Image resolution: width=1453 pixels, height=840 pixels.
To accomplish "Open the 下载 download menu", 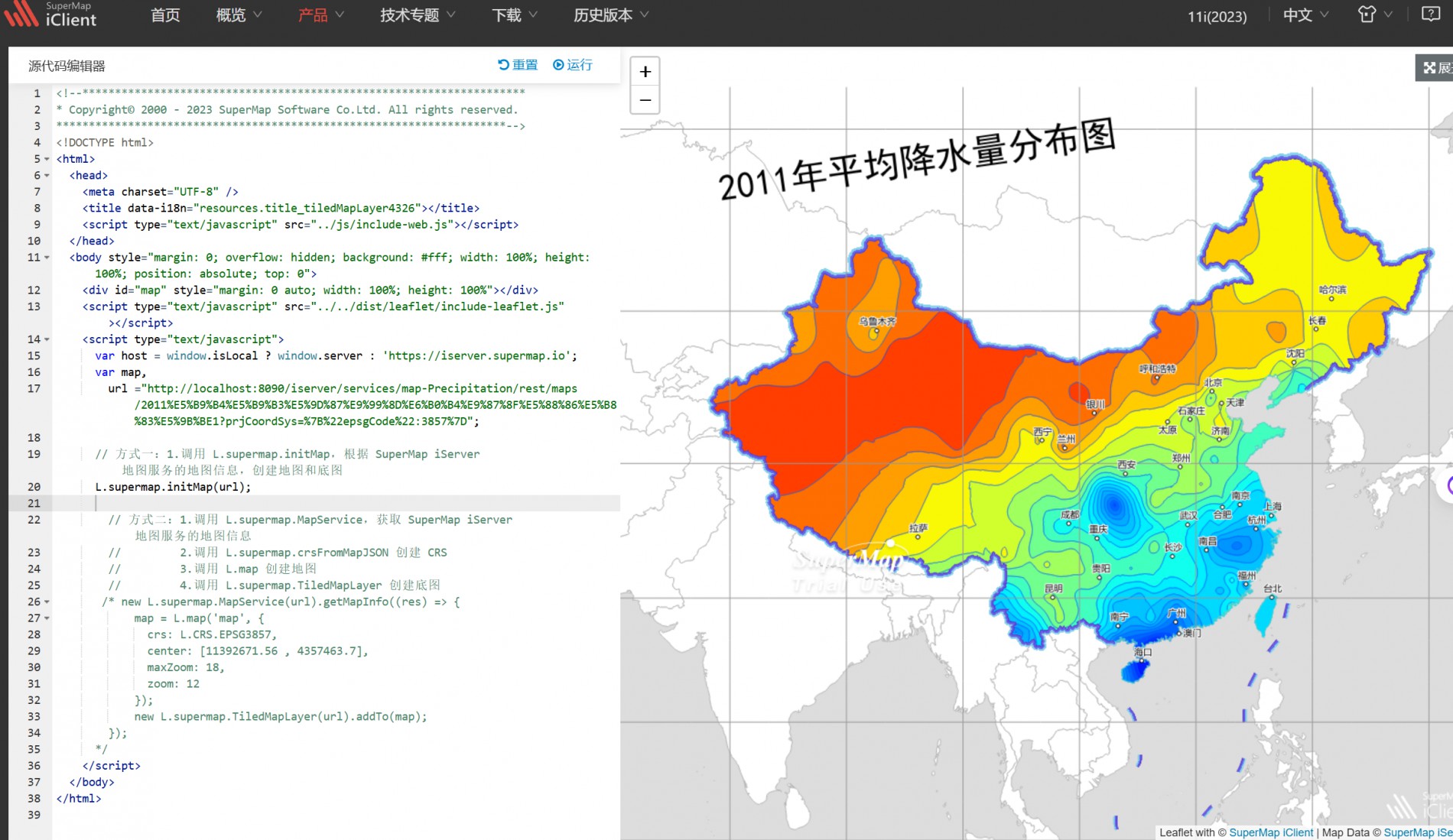I will pyautogui.click(x=506, y=15).
